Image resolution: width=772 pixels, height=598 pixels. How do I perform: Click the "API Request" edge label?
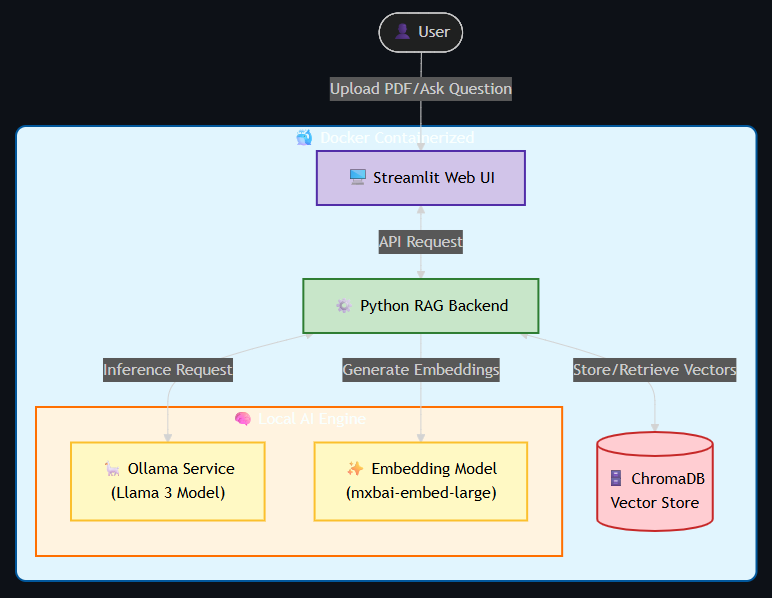point(421,242)
